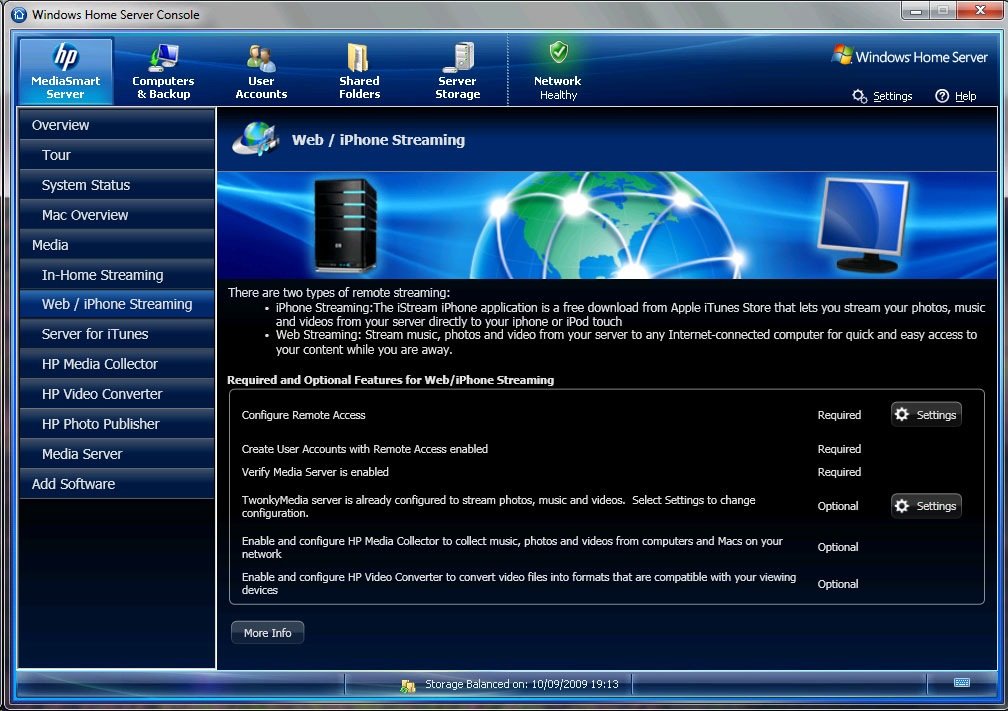Viewport: 1008px width, 711px height.
Task: Click the Web / iPhone Streaming globe icon
Action: pyautogui.click(x=256, y=139)
